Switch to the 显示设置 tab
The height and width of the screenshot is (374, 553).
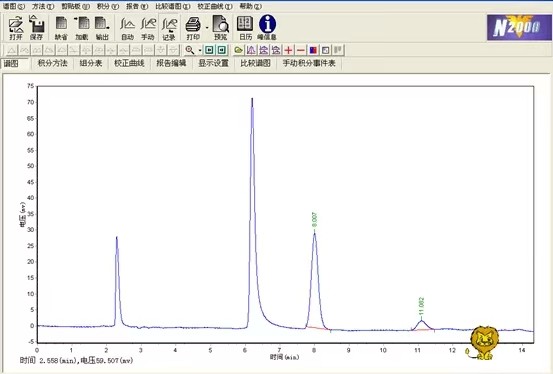click(x=213, y=64)
